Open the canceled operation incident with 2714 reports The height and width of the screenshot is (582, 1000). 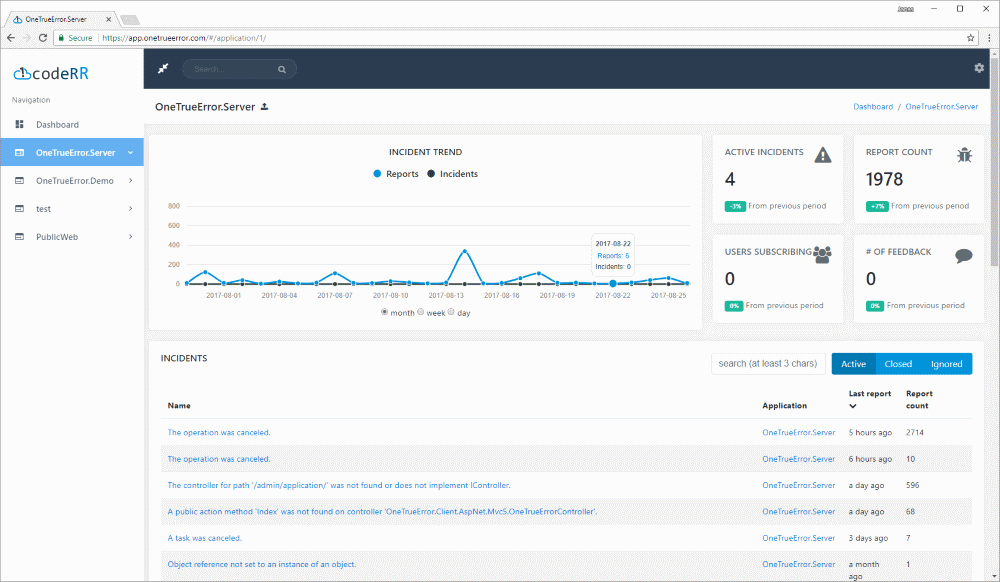click(219, 432)
